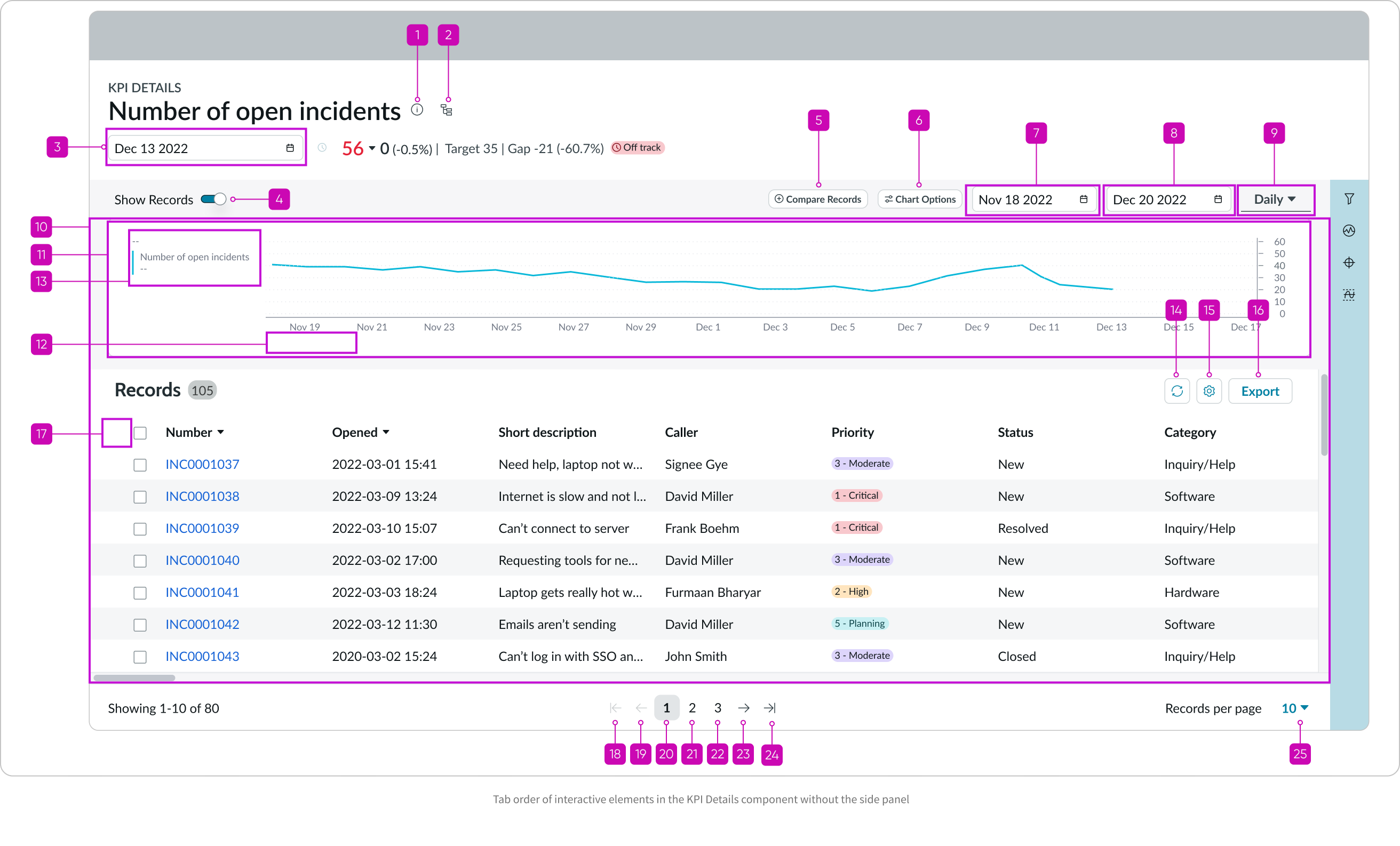This screenshot has height=846, width=1400.
Task: Open Chart Options
Action: (x=919, y=199)
